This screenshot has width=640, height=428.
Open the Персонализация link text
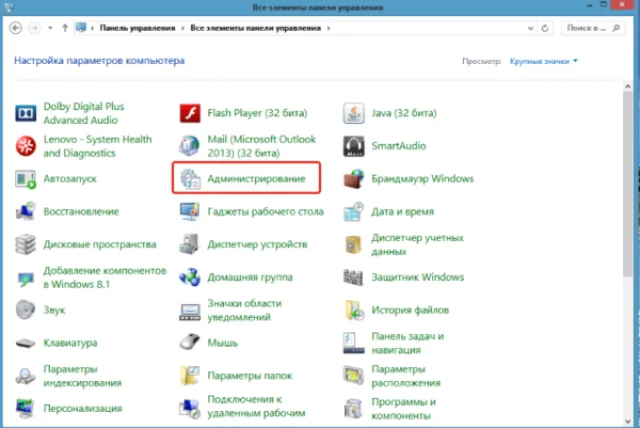[x=83, y=408]
